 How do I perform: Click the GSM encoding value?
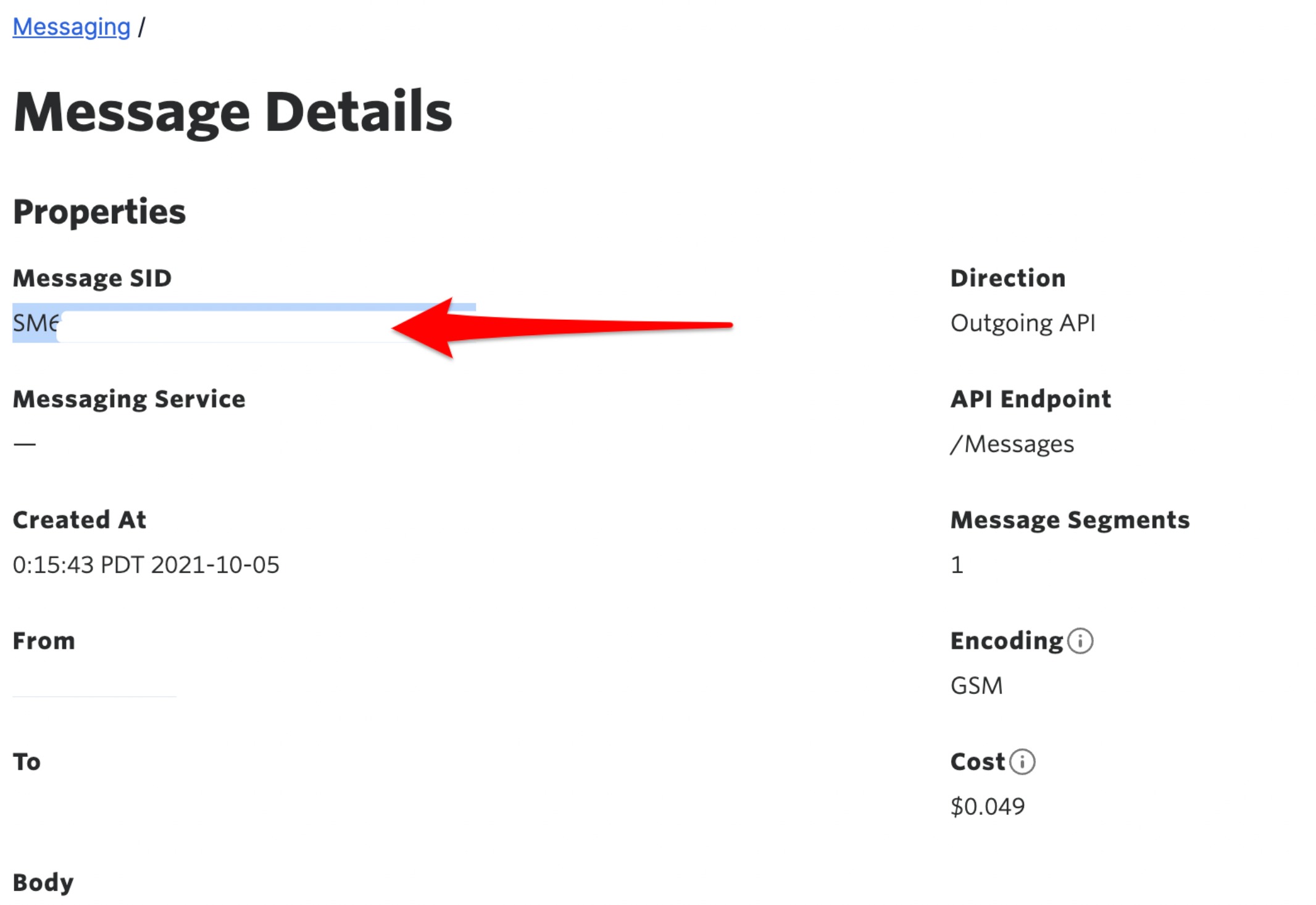[x=977, y=686]
